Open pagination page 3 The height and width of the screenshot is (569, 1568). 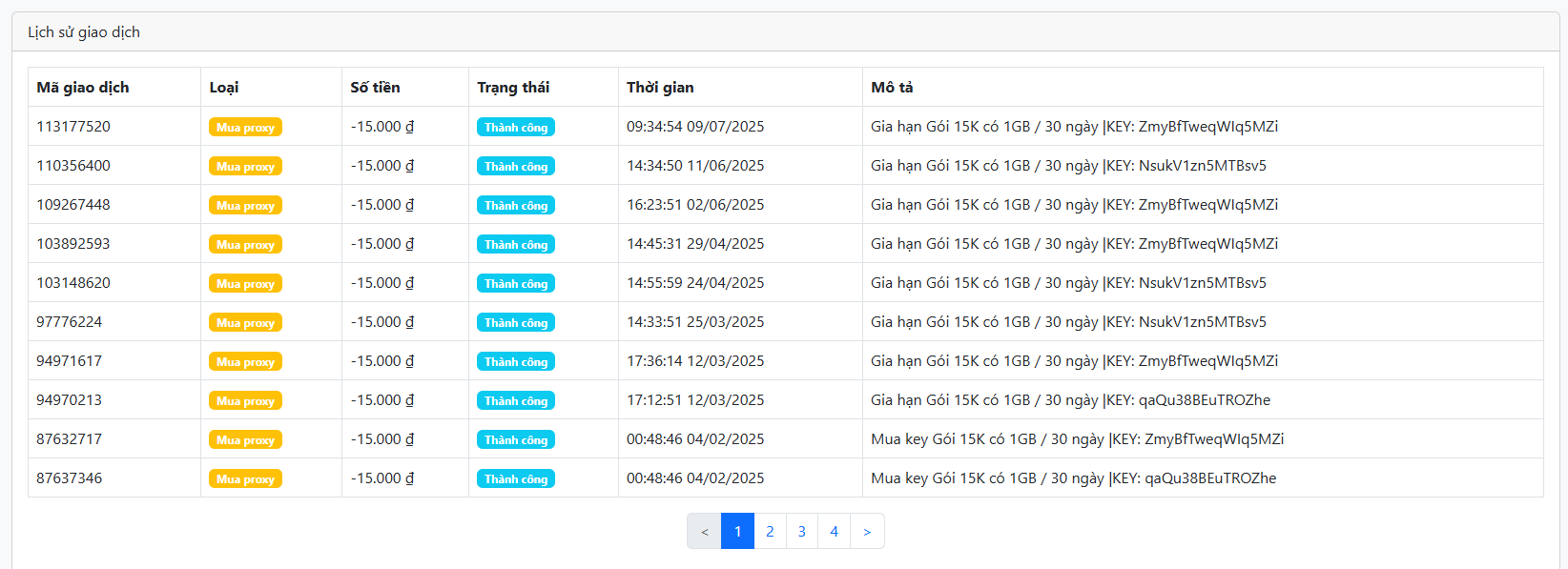click(x=802, y=531)
